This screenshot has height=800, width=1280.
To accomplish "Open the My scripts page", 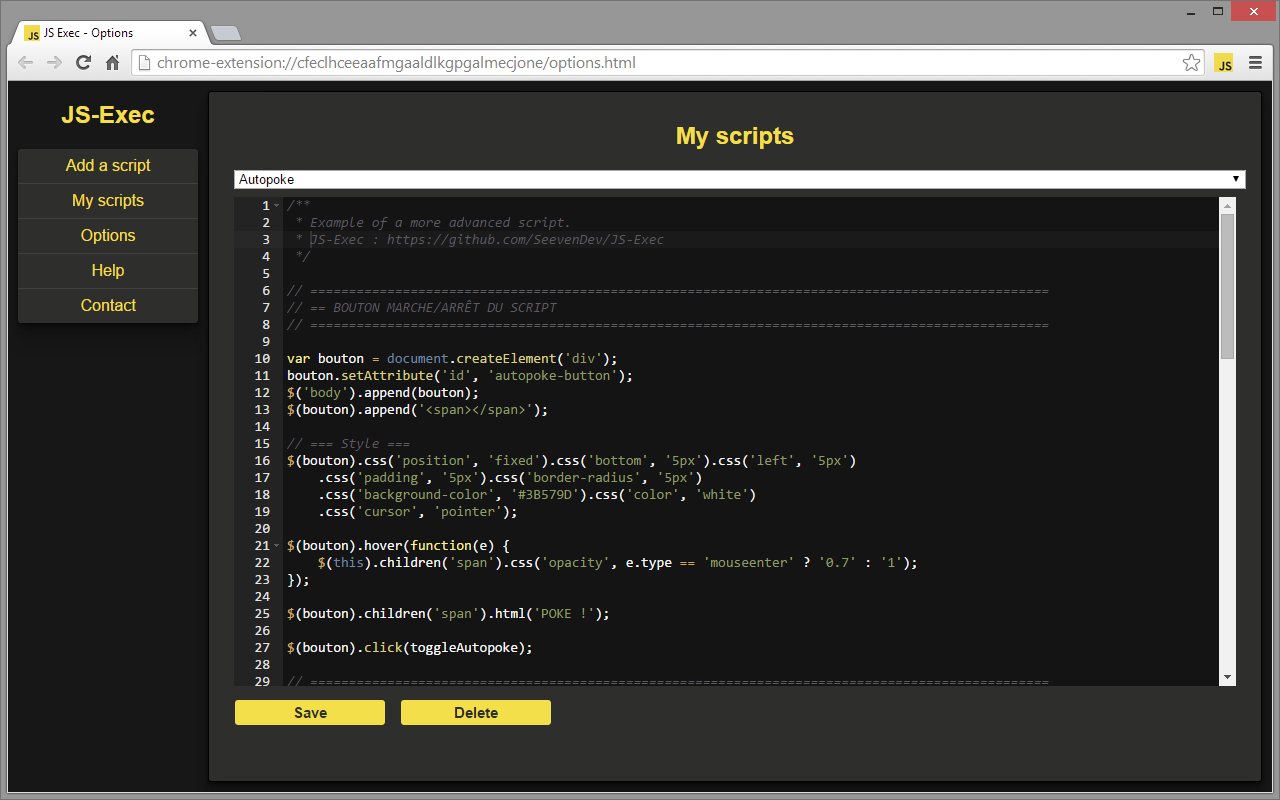I will tap(108, 201).
